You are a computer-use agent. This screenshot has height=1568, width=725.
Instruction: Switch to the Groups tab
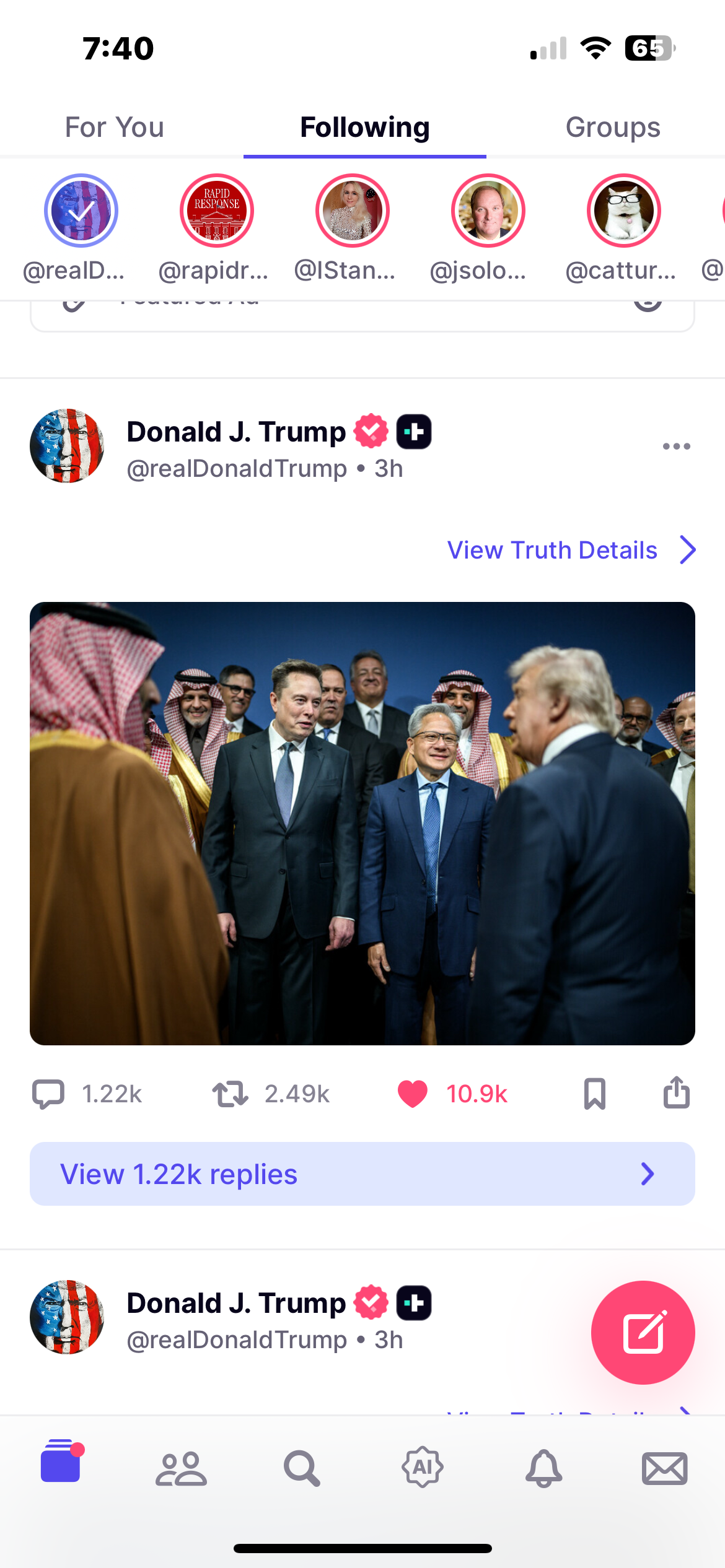coord(613,128)
